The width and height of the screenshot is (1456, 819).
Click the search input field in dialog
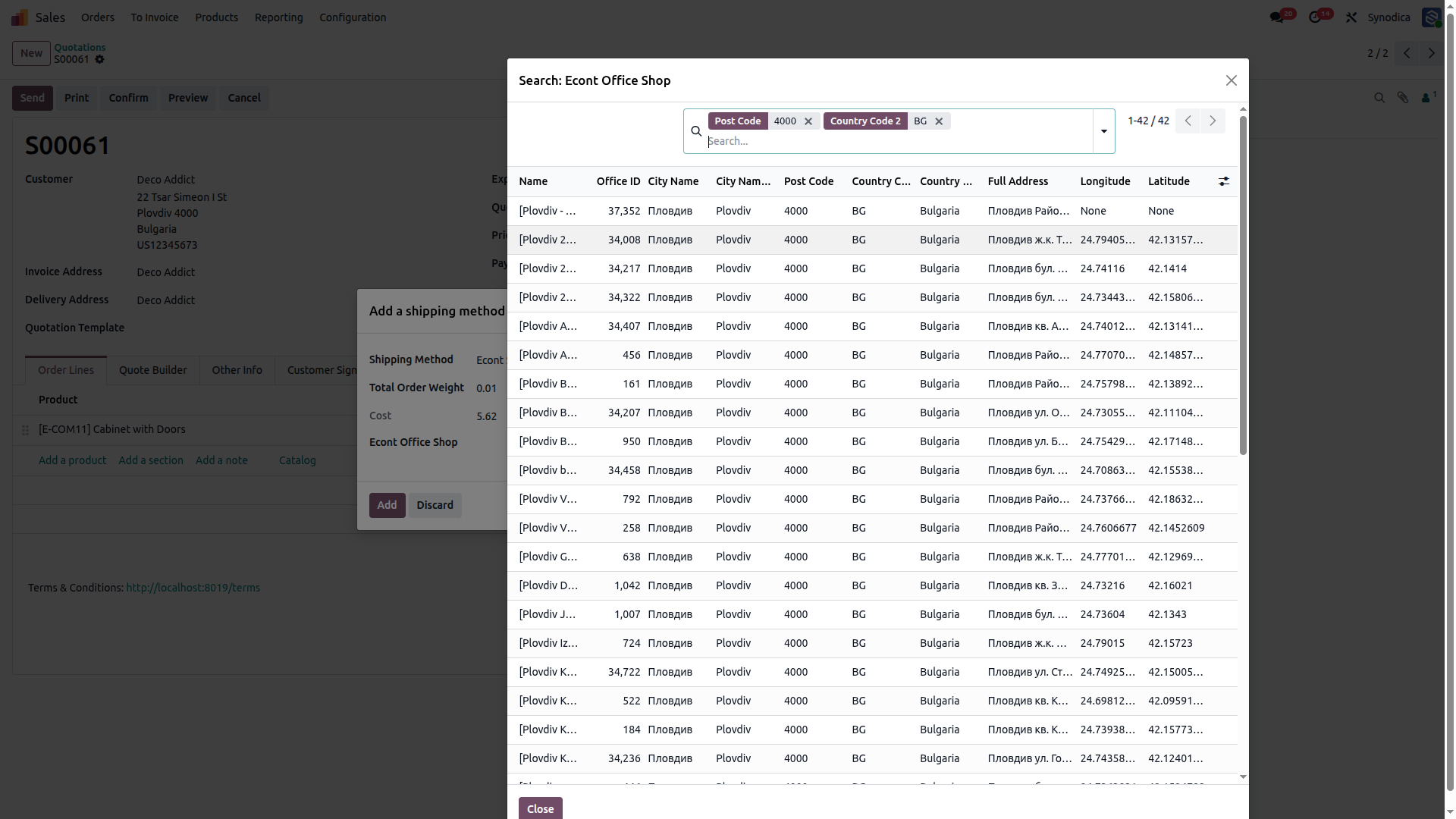click(899, 141)
